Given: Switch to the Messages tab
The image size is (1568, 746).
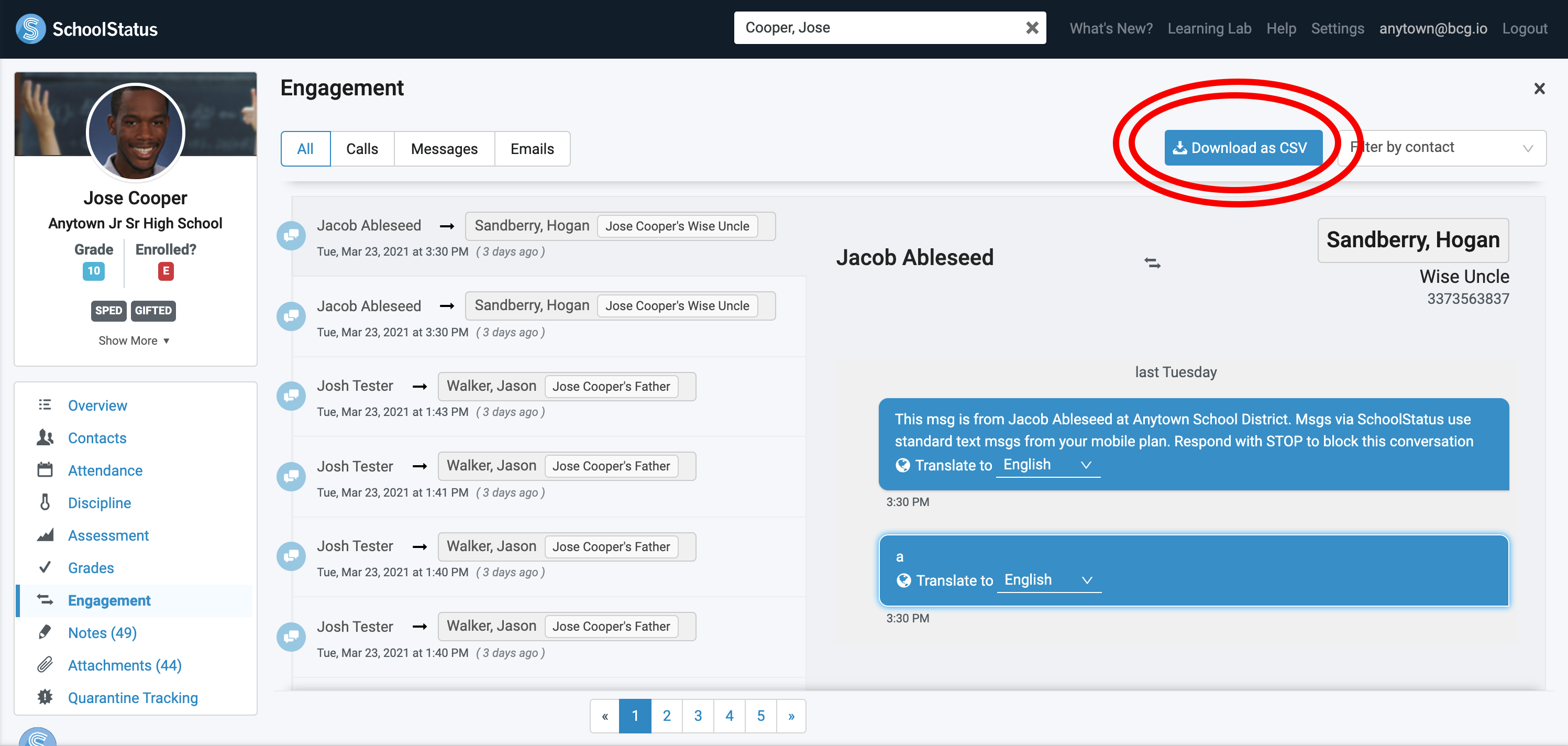Looking at the screenshot, I should (444, 149).
